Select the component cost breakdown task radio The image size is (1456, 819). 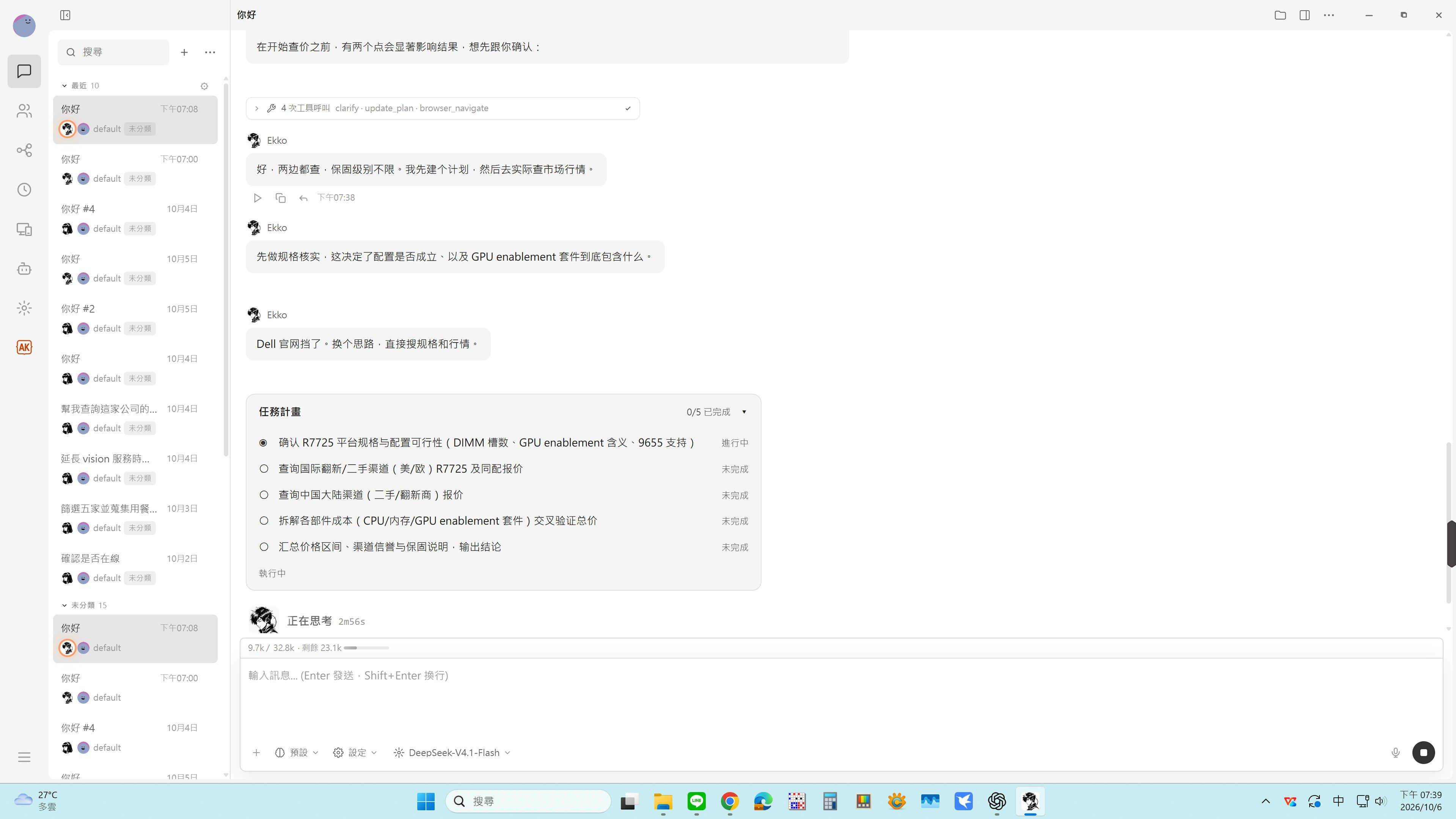(x=264, y=520)
